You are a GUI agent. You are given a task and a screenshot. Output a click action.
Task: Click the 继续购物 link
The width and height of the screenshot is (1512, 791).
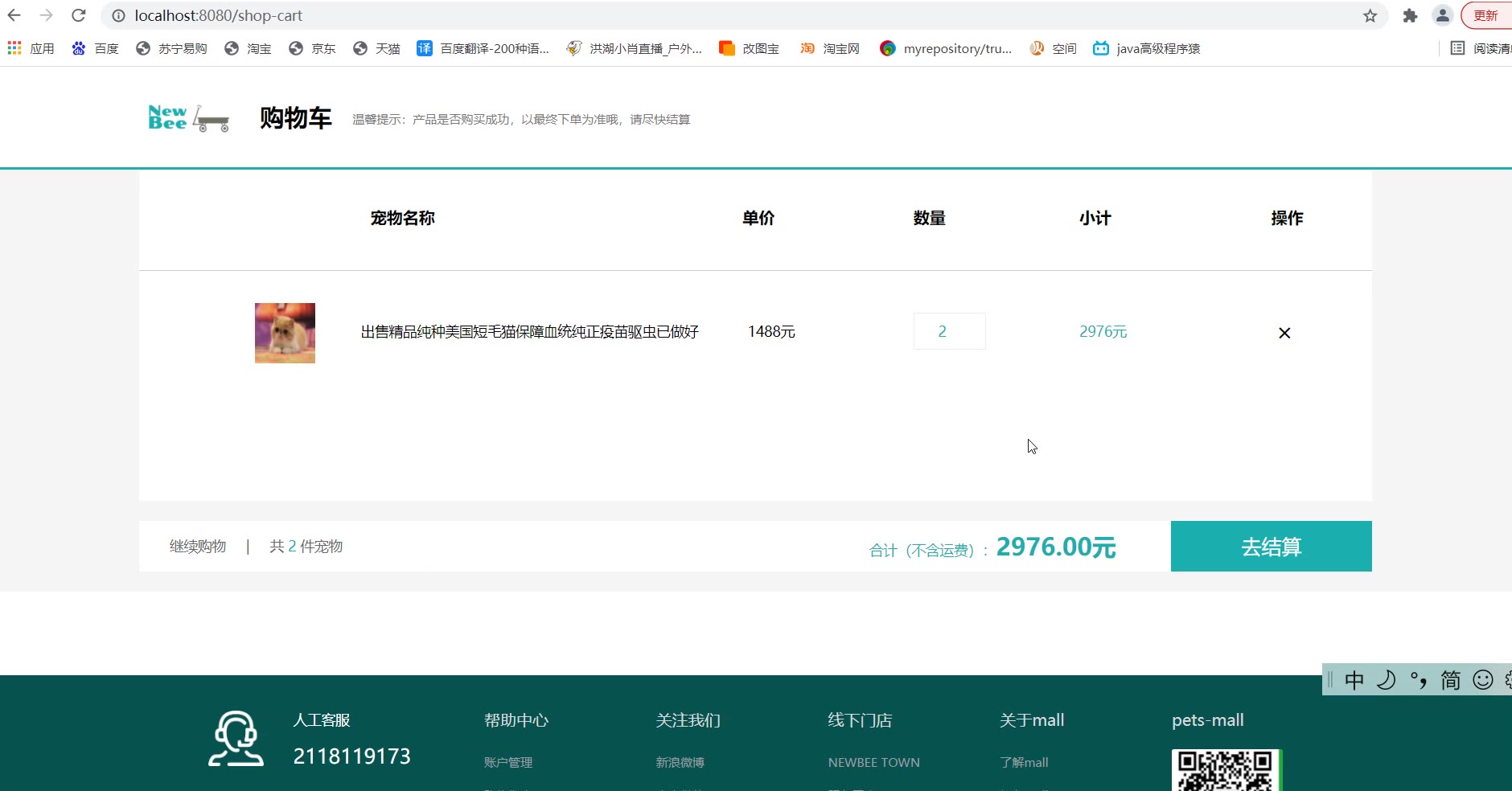(x=198, y=547)
